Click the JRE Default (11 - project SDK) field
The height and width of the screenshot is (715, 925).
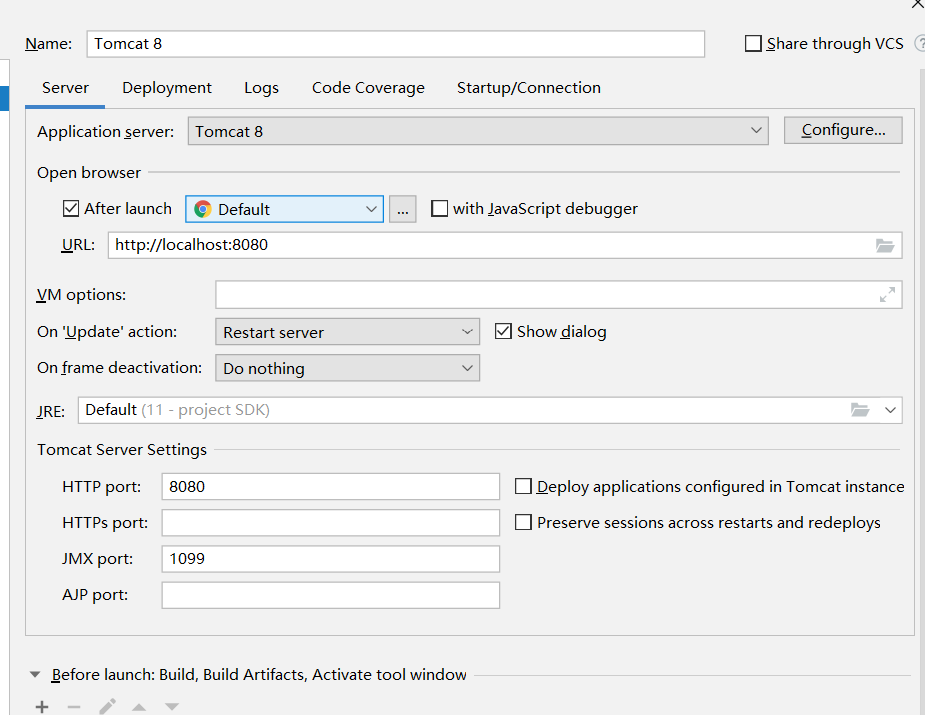coord(490,410)
